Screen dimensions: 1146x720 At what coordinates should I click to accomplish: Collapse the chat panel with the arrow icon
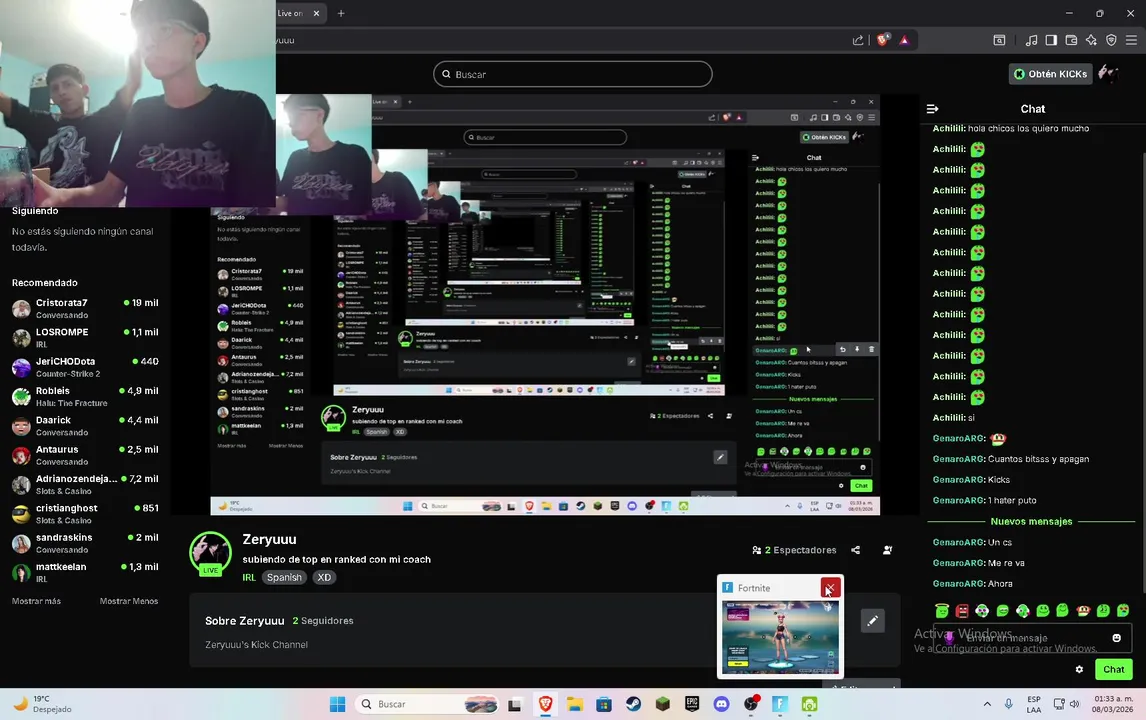(x=933, y=109)
